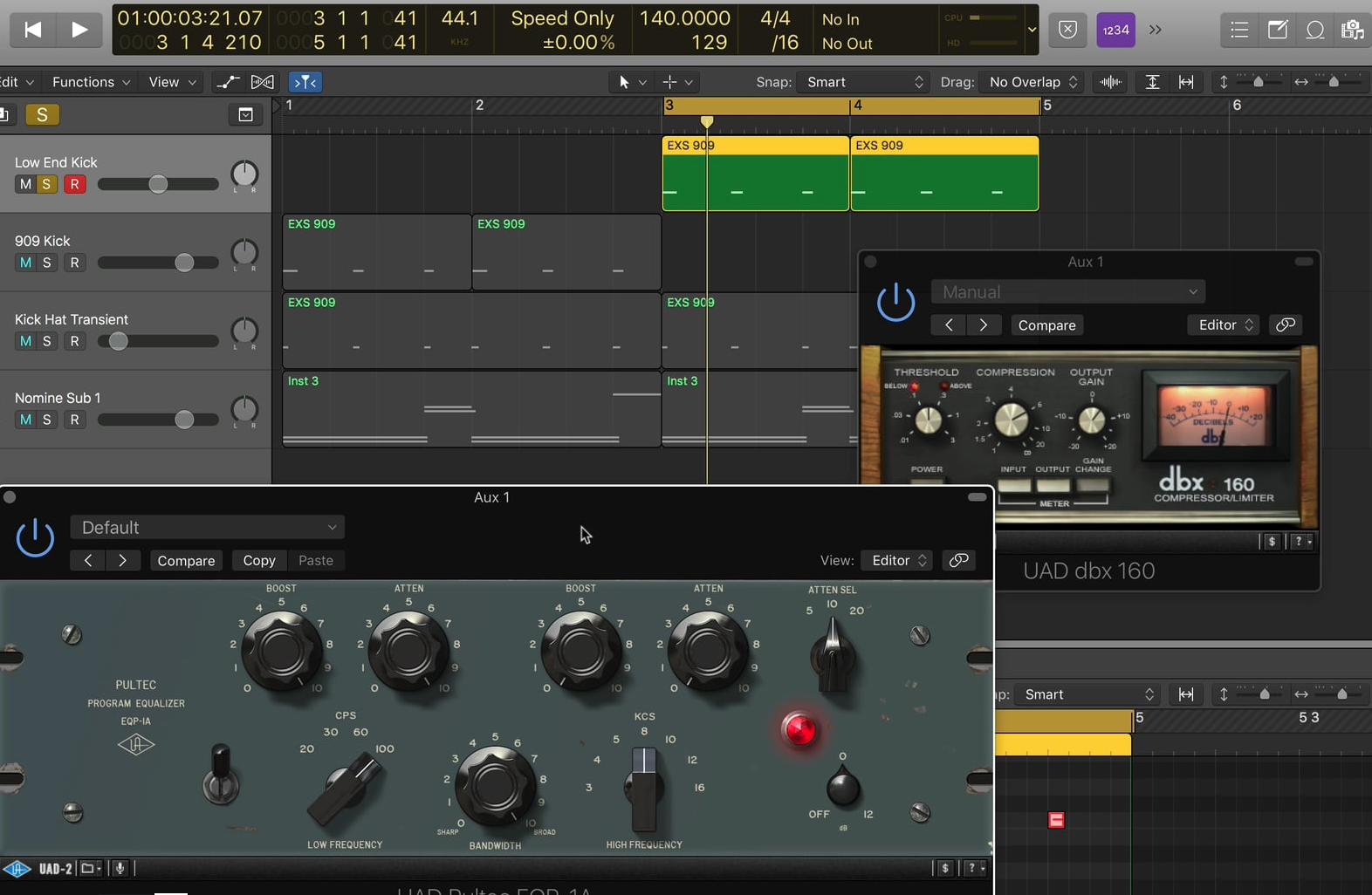Click the 909 Kick pan knob
Image resolution: width=1372 pixels, height=895 pixels.
(x=244, y=253)
